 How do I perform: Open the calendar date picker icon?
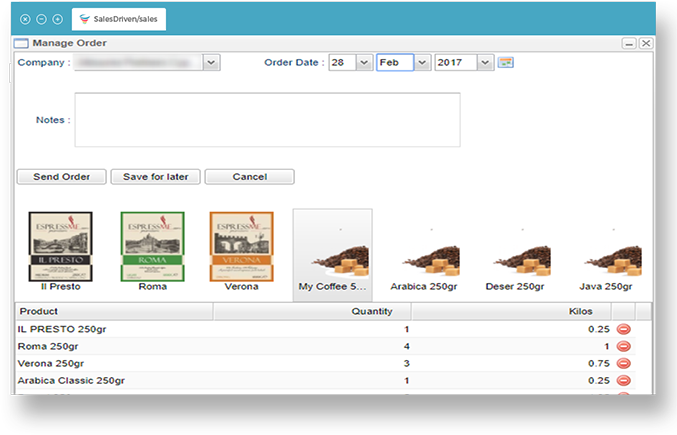(505, 63)
